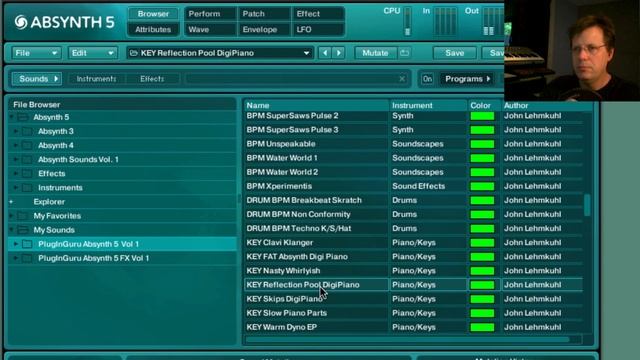
Task: Click the Absynth 4 folder icon
Action: point(27,145)
